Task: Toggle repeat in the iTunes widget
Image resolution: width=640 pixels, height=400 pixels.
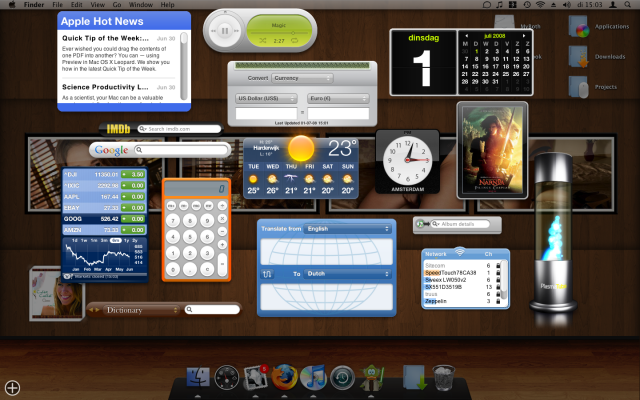Action: click(295, 41)
